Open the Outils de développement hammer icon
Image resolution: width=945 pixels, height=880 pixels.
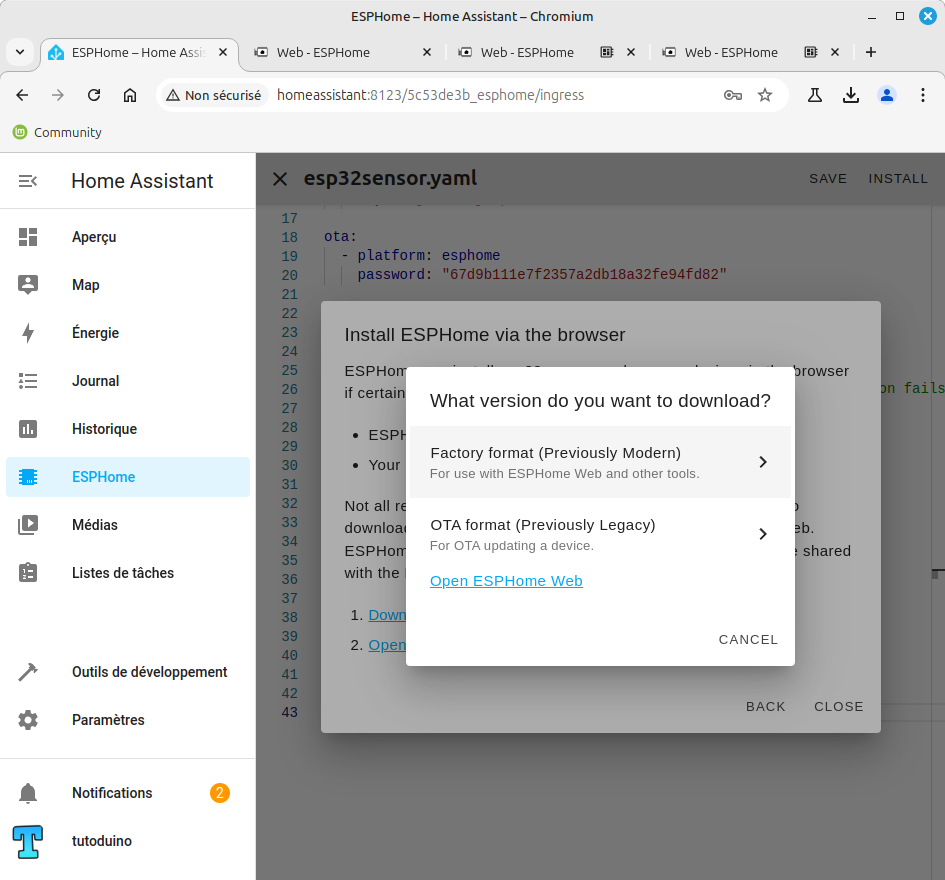pos(28,672)
